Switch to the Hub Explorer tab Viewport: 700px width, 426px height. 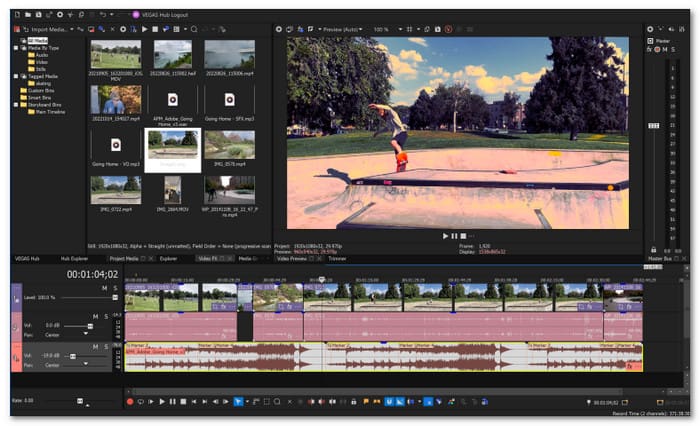pos(74,259)
